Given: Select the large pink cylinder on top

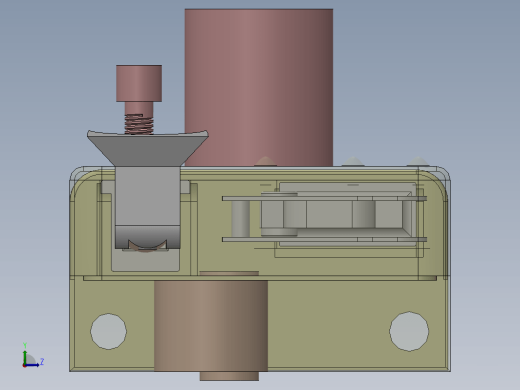Looking at the screenshot, I should tap(259, 87).
